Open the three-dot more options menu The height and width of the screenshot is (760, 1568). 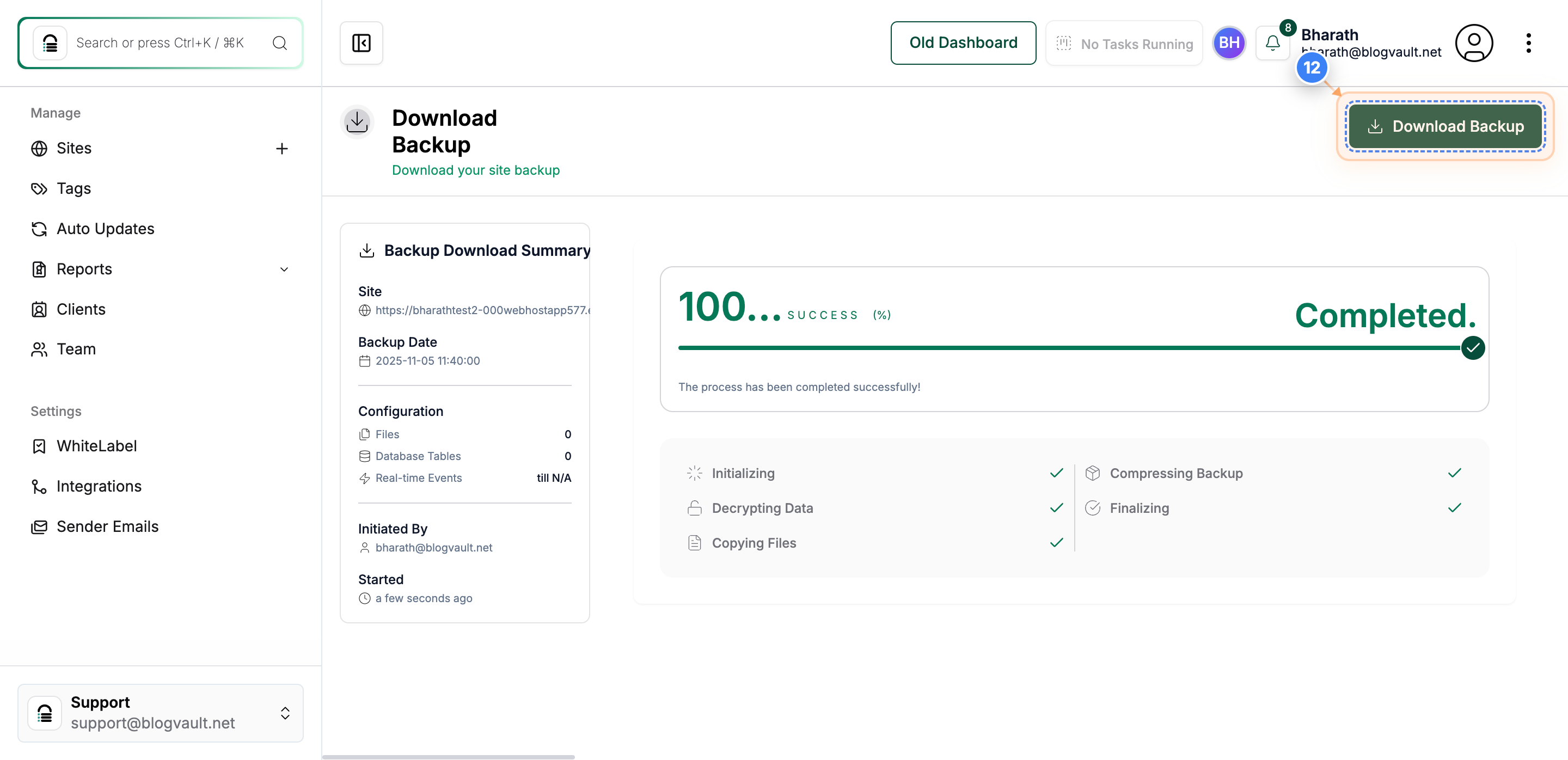[x=1528, y=42]
